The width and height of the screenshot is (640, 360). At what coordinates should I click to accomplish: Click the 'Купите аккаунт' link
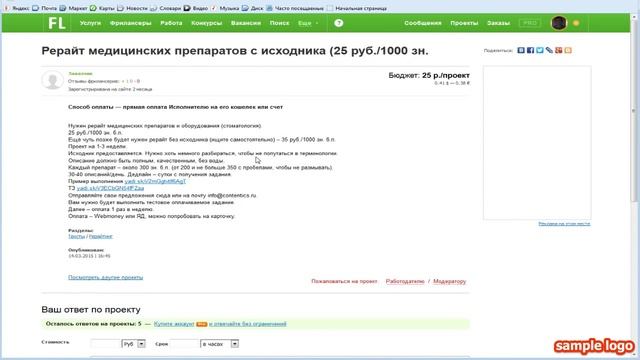pyautogui.click(x=174, y=324)
